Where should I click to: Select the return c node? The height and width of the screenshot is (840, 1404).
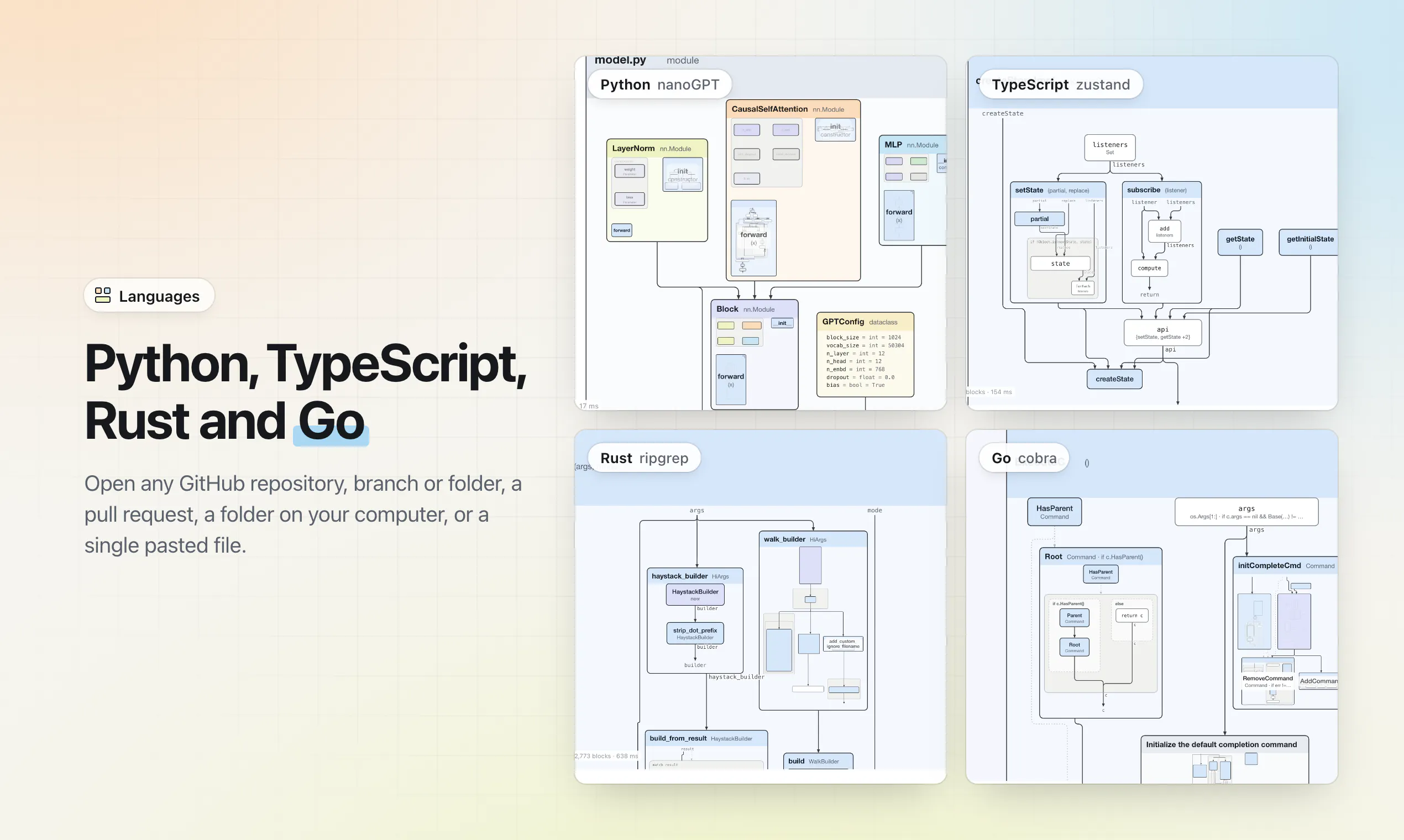[1131, 615]
